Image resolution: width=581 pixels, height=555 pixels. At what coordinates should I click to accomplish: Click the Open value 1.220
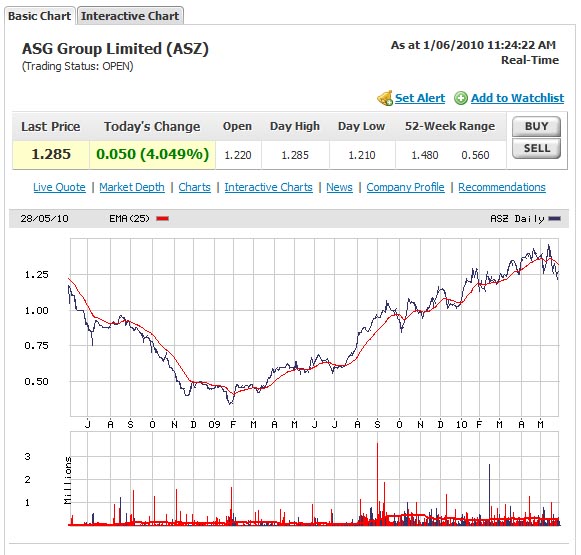point(238,155)
